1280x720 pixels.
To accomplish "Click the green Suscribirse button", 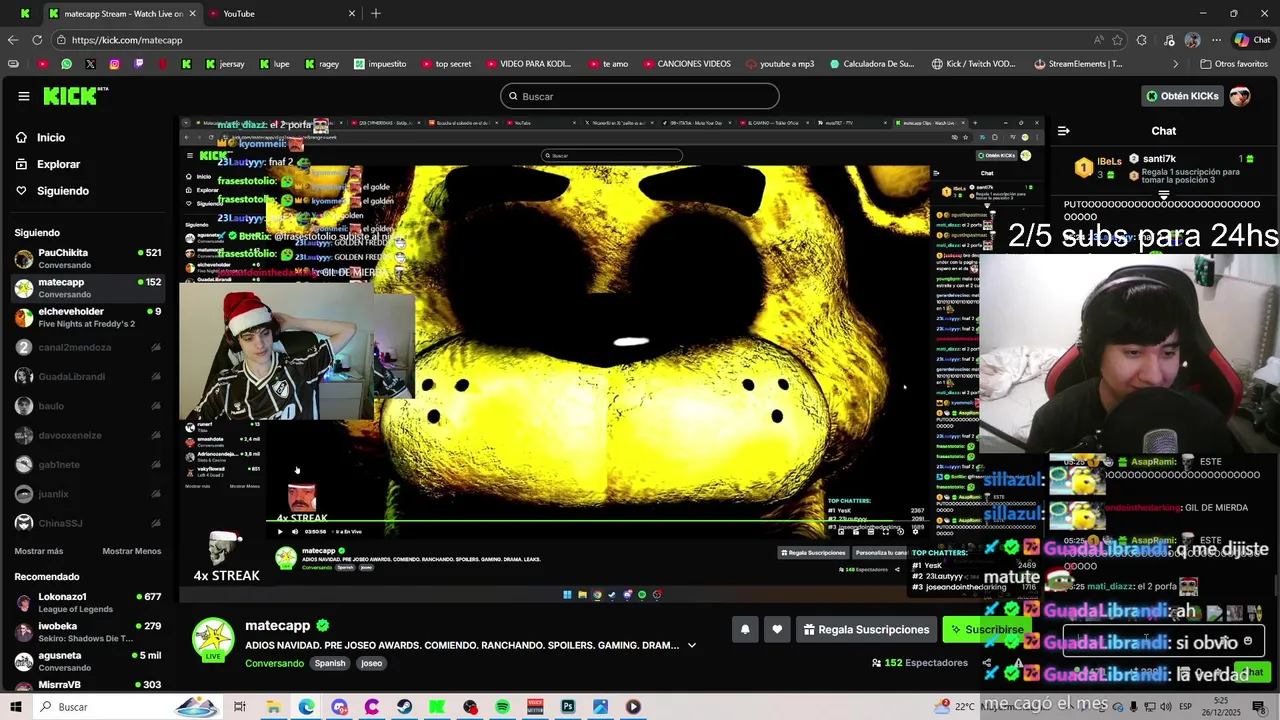I will (987, 629).
